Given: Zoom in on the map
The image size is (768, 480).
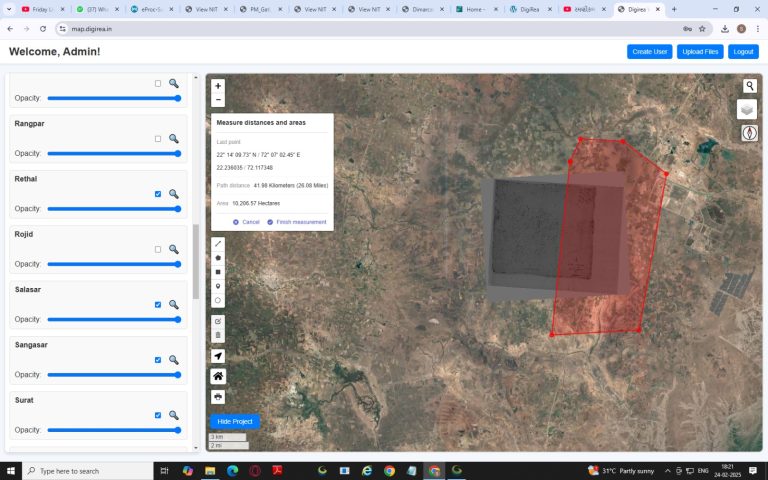Looking at the screenshot, I should 218,86.
